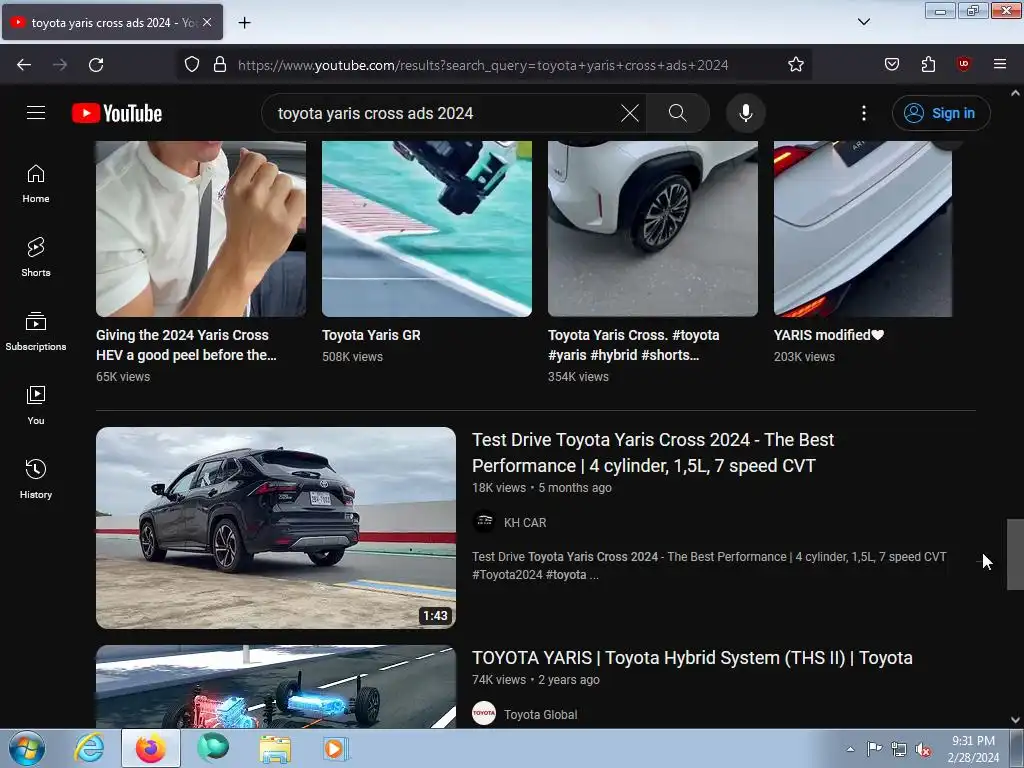Screen dimensions: 1024x768
Task: Open Toyota Yaris GR short thumbnail
Action: [x=427, y=229]
